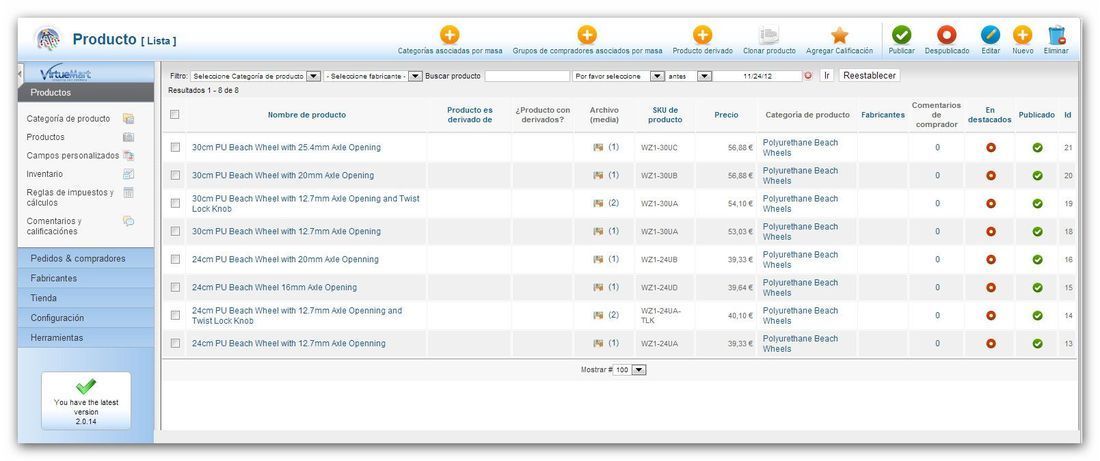The image size is (1100, 461).
Task: Open Polyurethane Beach Wheels category for Id 21
Action: click(x=800, y=147)
